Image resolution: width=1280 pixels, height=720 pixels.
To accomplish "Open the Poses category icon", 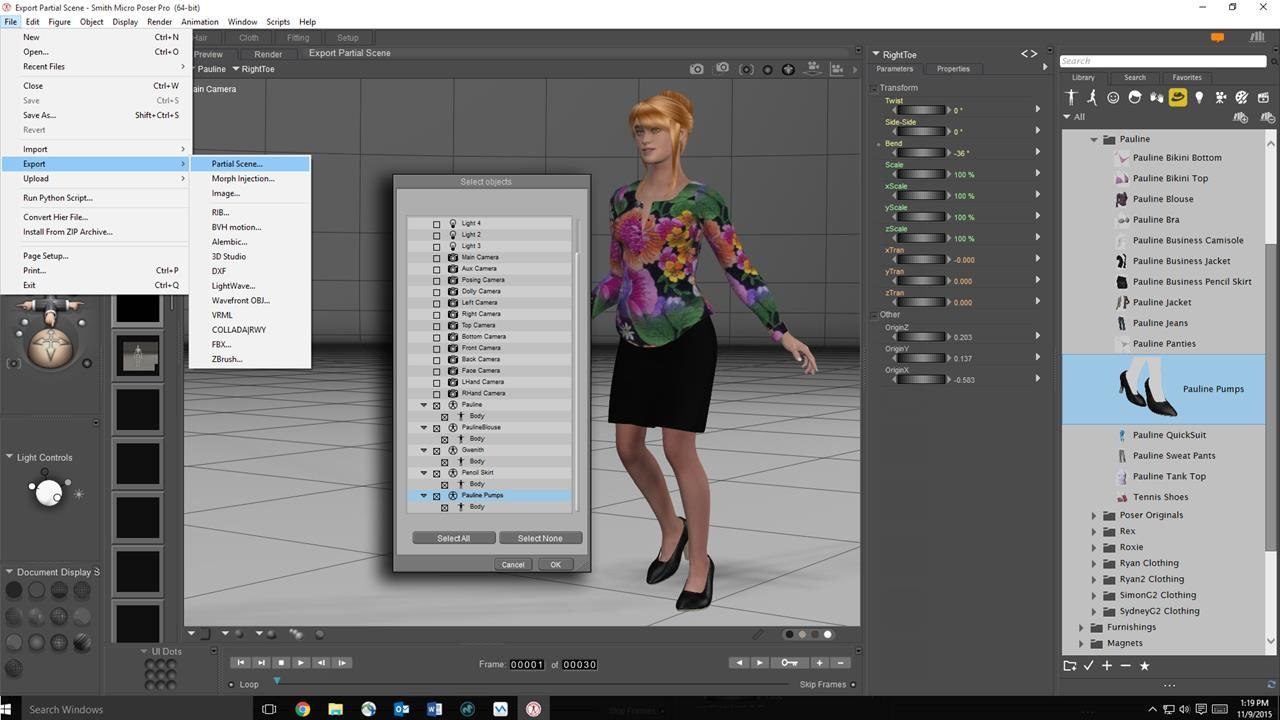I will 1092,97.
